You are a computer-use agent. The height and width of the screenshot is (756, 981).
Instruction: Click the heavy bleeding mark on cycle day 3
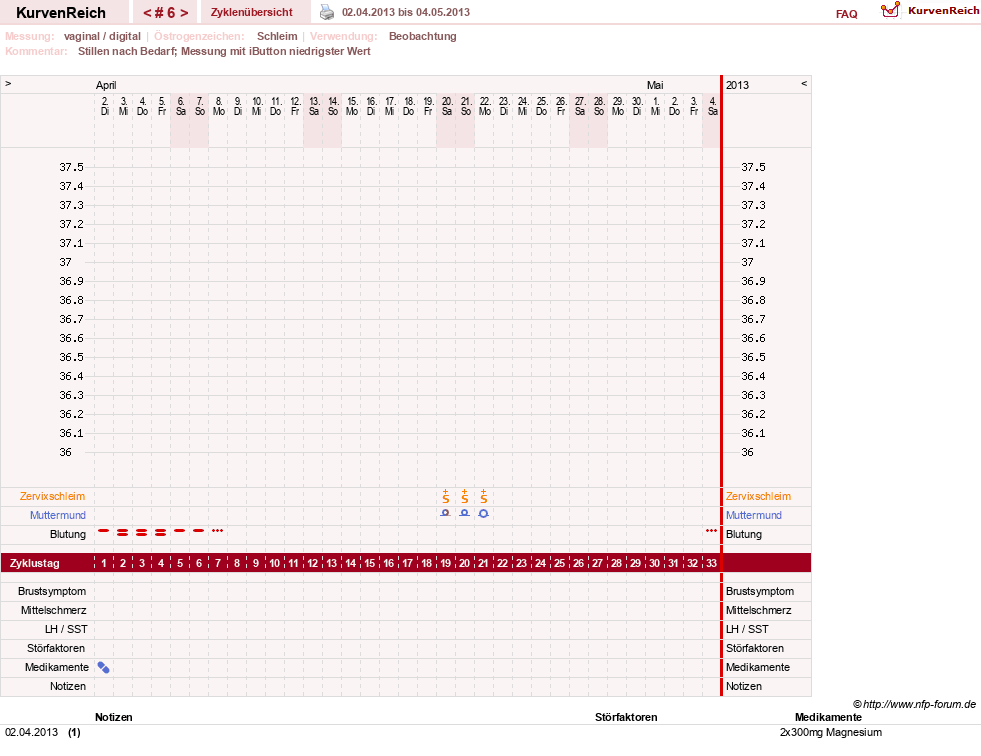tap(142, 533)
